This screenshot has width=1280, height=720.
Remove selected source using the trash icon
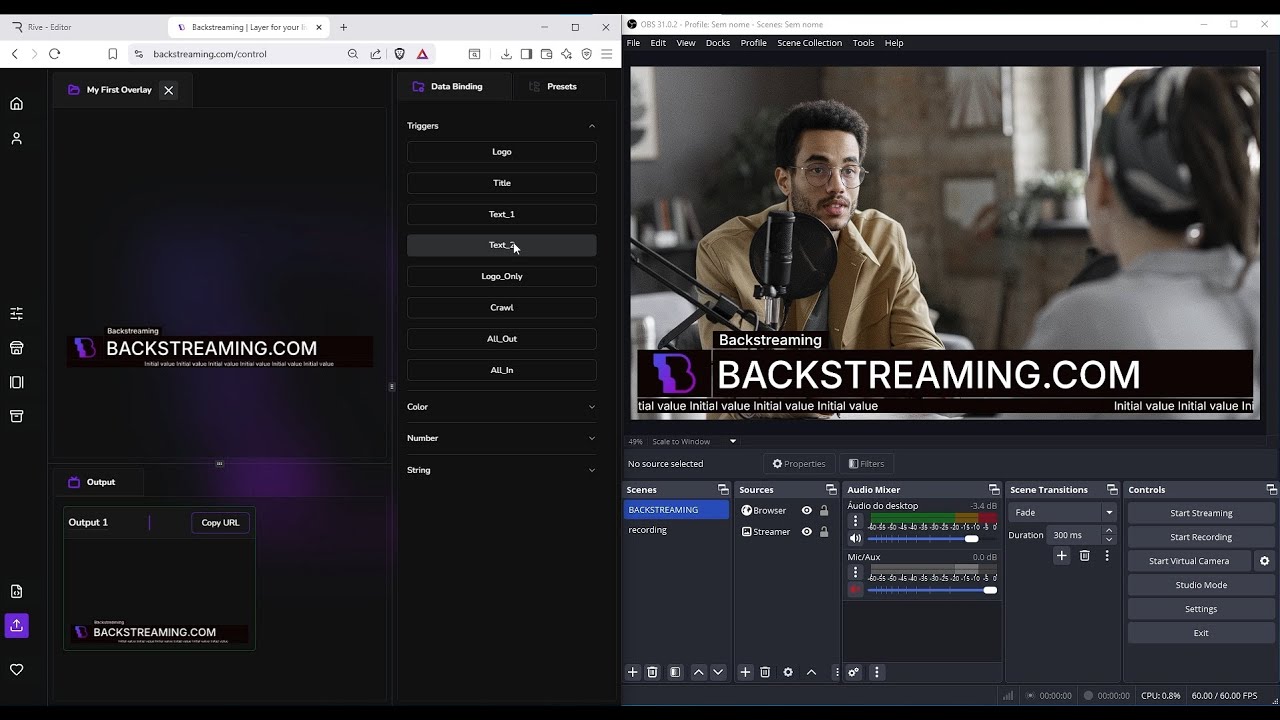coord(765,672)
